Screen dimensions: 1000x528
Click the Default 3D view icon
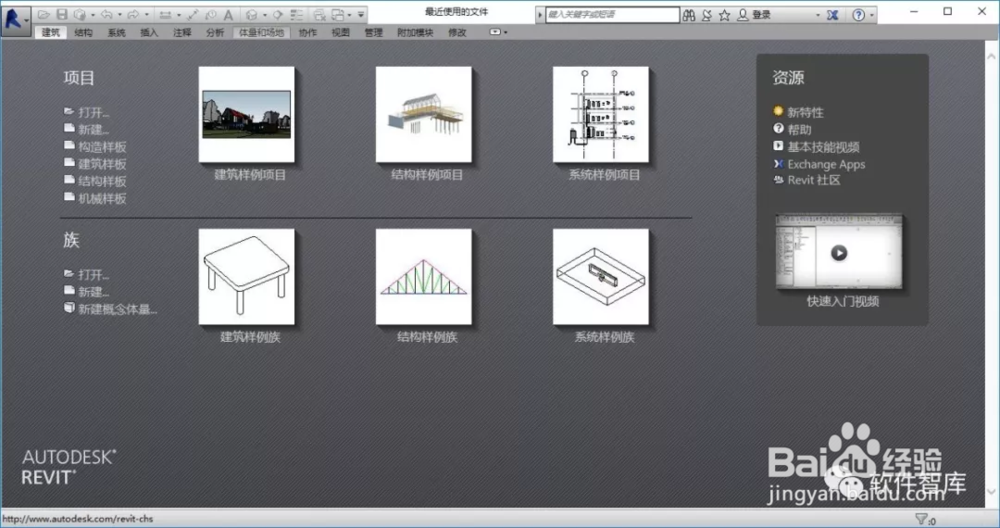251,14
